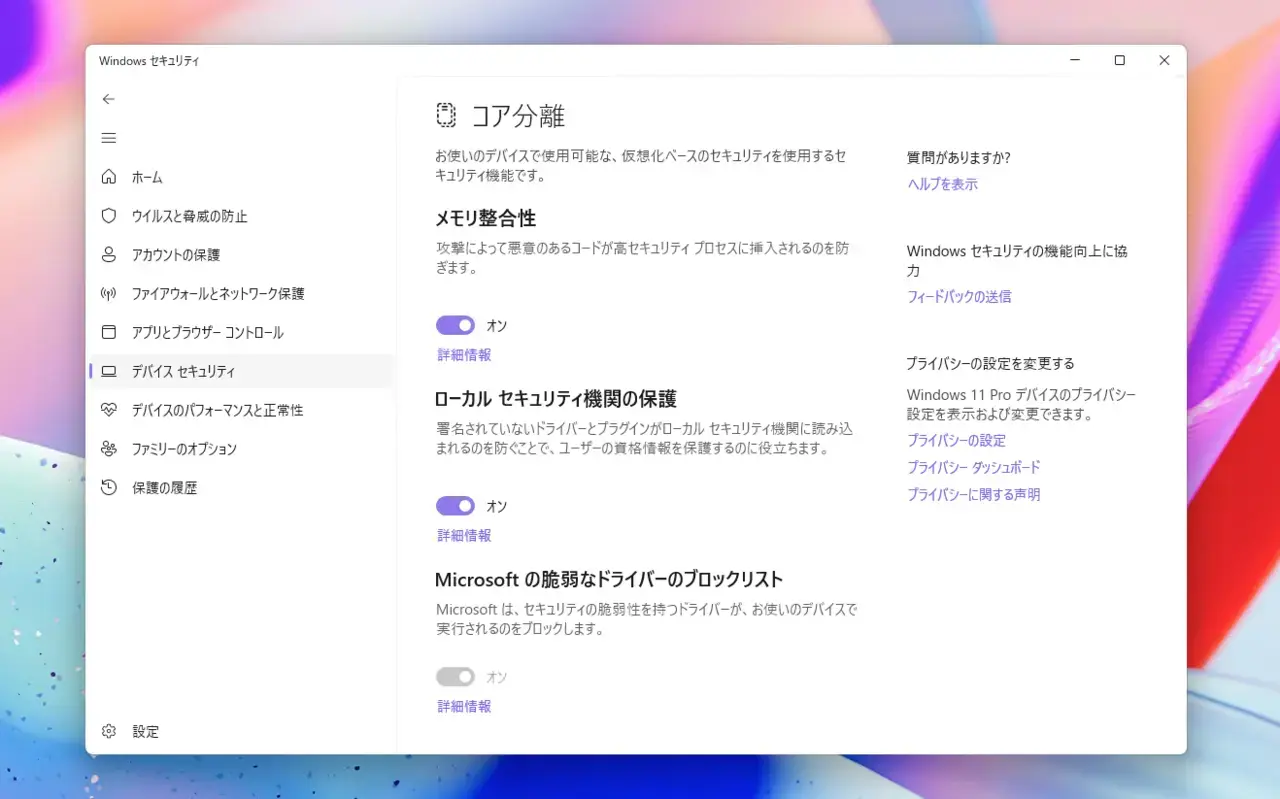1280x799 pixels.
Task: Turn off the メモリ整合性 toggle
Action: (455, 325)
